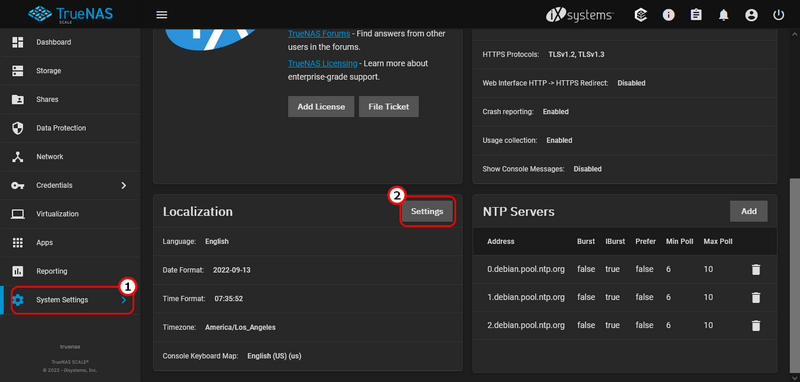Click the Storage sidebar icon
The width and height of the screenshot is (800, 382).
pyautogui.click(x=18, y=71)
